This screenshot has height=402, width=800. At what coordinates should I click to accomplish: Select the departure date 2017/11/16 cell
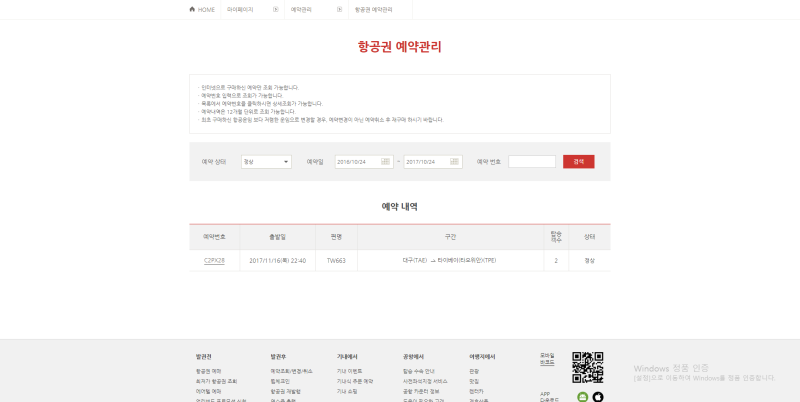click(x=278, y=261)
